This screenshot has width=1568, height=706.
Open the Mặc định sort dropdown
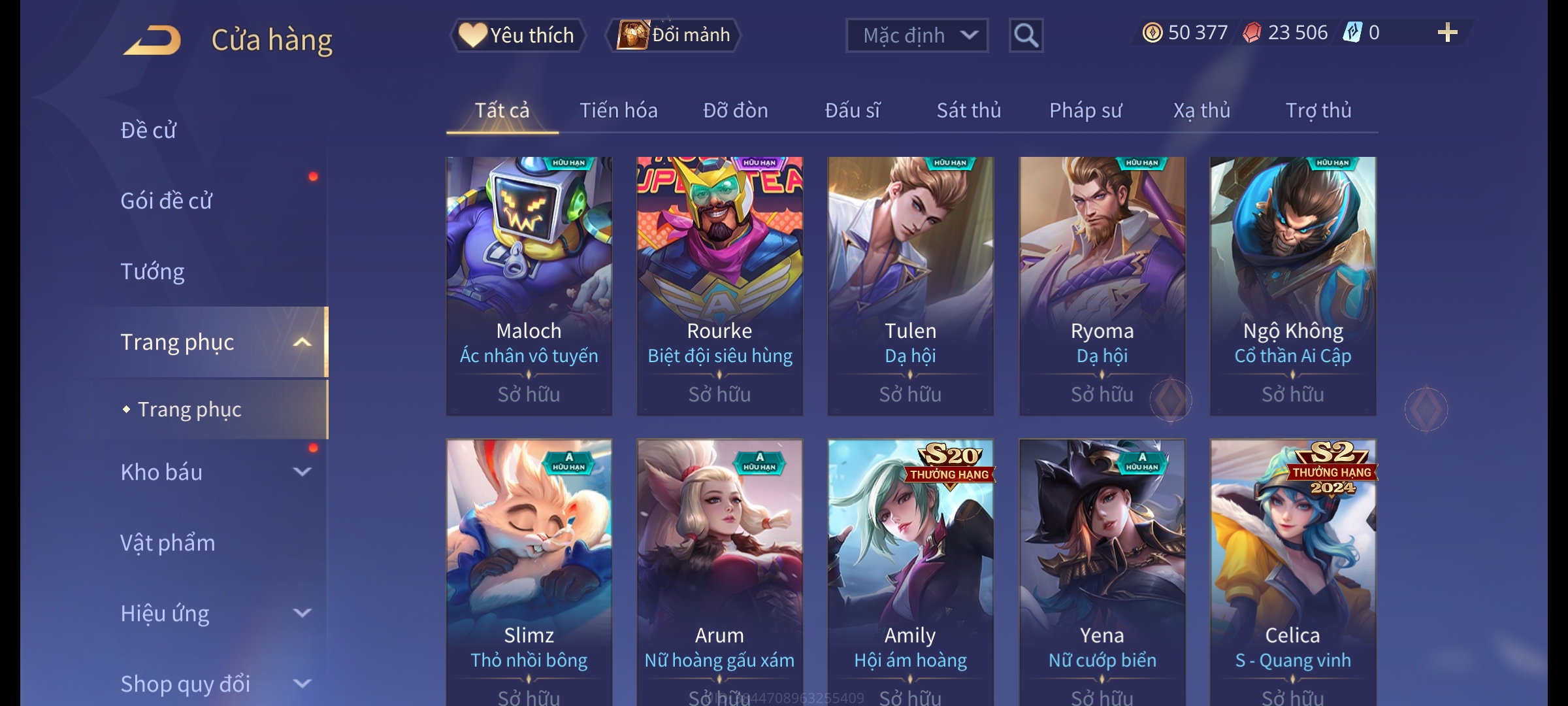point(917,35)
